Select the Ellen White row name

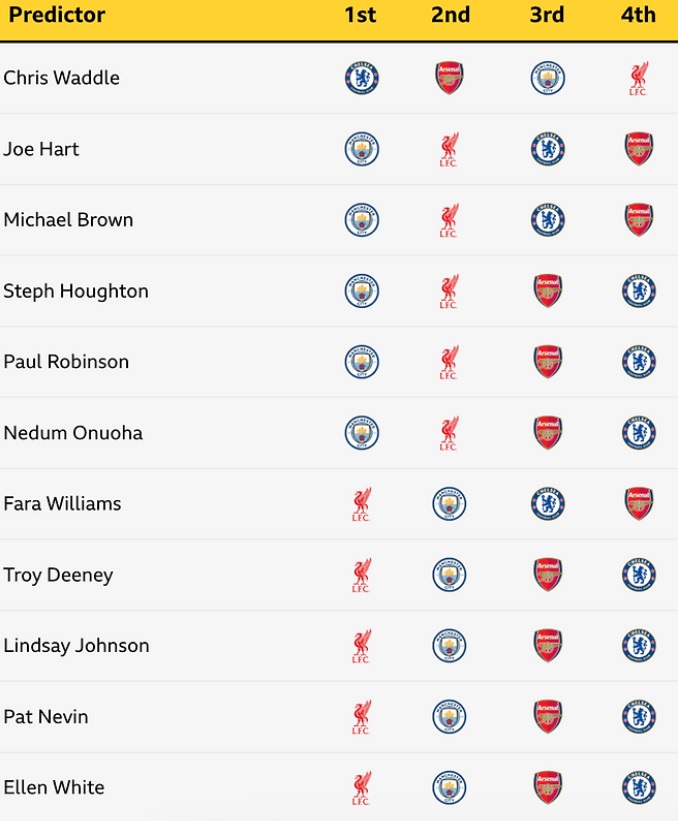54,788
